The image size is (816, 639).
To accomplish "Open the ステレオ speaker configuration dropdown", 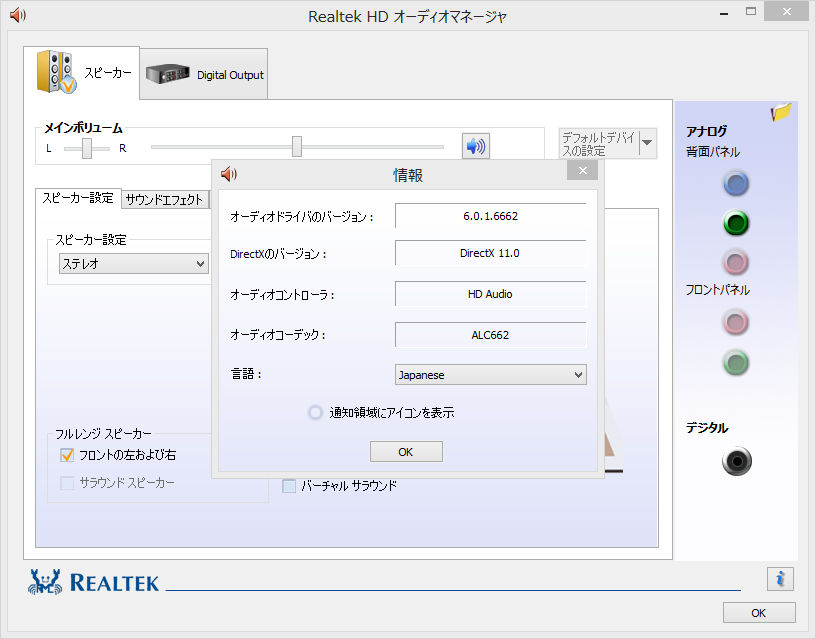I will [134, 264].
